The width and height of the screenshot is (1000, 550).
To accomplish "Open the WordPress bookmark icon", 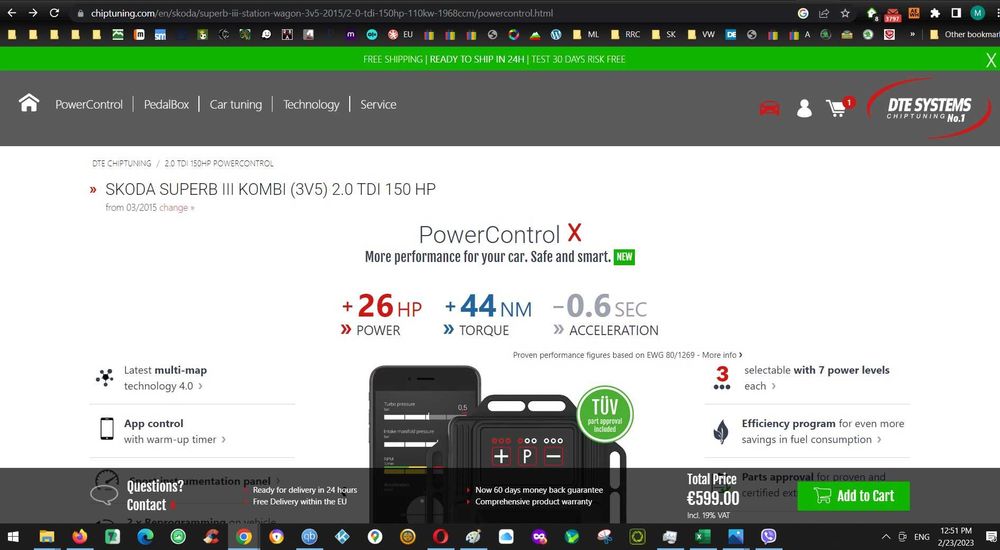I will coord(556,34).
